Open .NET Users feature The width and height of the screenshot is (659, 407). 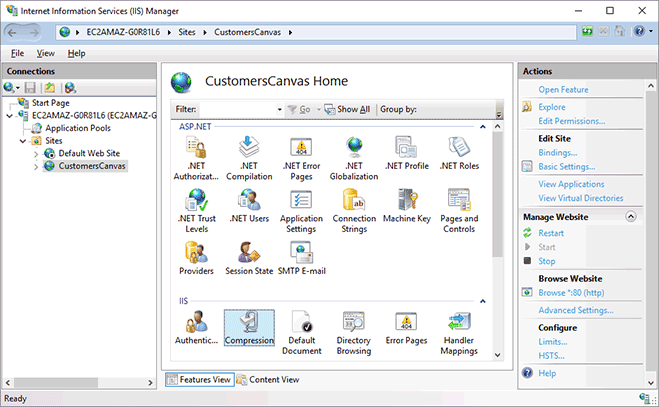click(x=249, y=205)
